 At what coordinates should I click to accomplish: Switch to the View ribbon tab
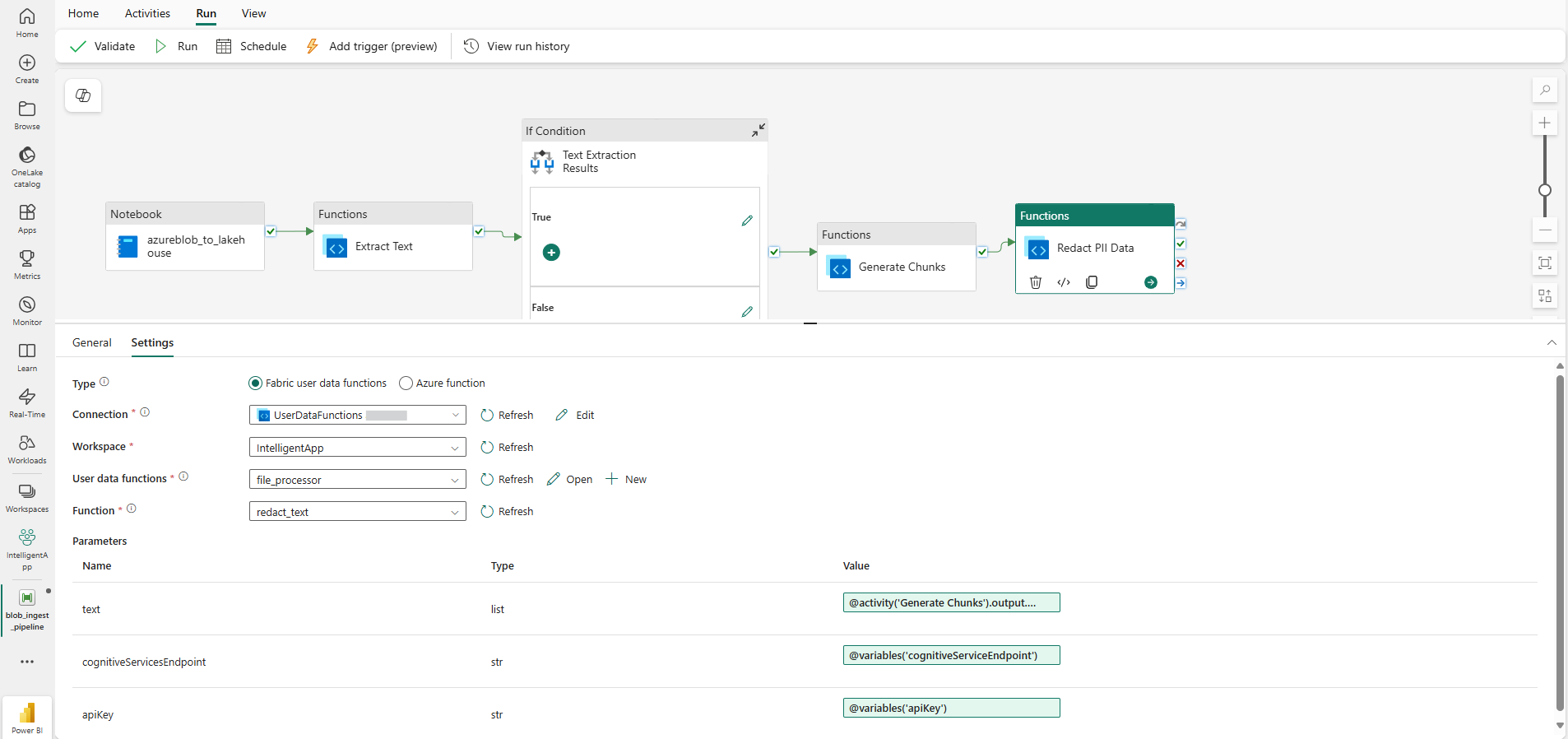coord(253,13)
